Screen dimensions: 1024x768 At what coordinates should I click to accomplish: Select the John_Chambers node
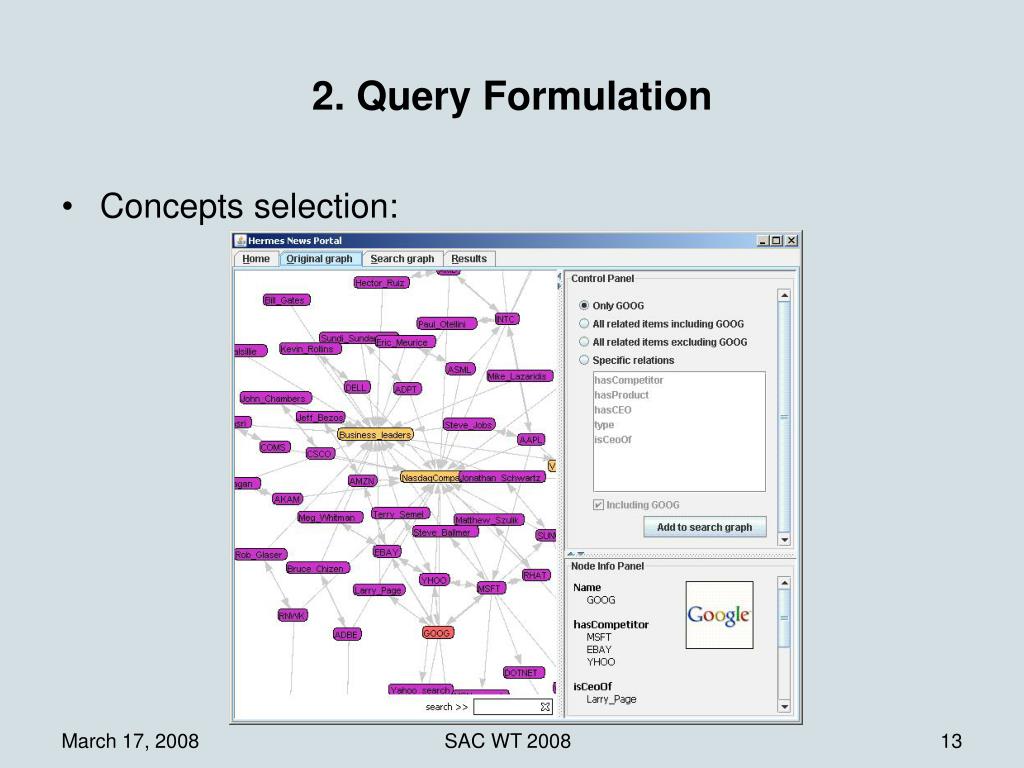point(275,398)
